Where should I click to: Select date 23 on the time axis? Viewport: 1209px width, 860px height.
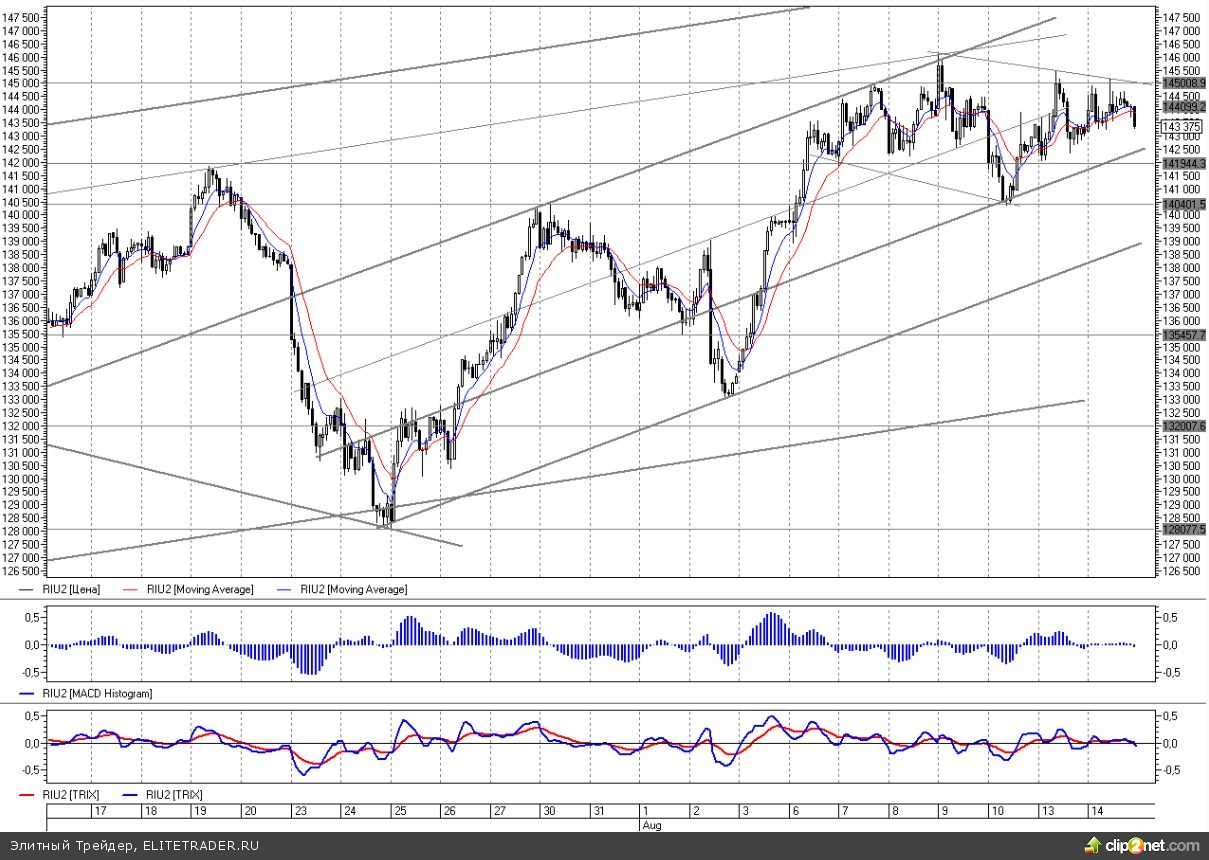(300, 811)
